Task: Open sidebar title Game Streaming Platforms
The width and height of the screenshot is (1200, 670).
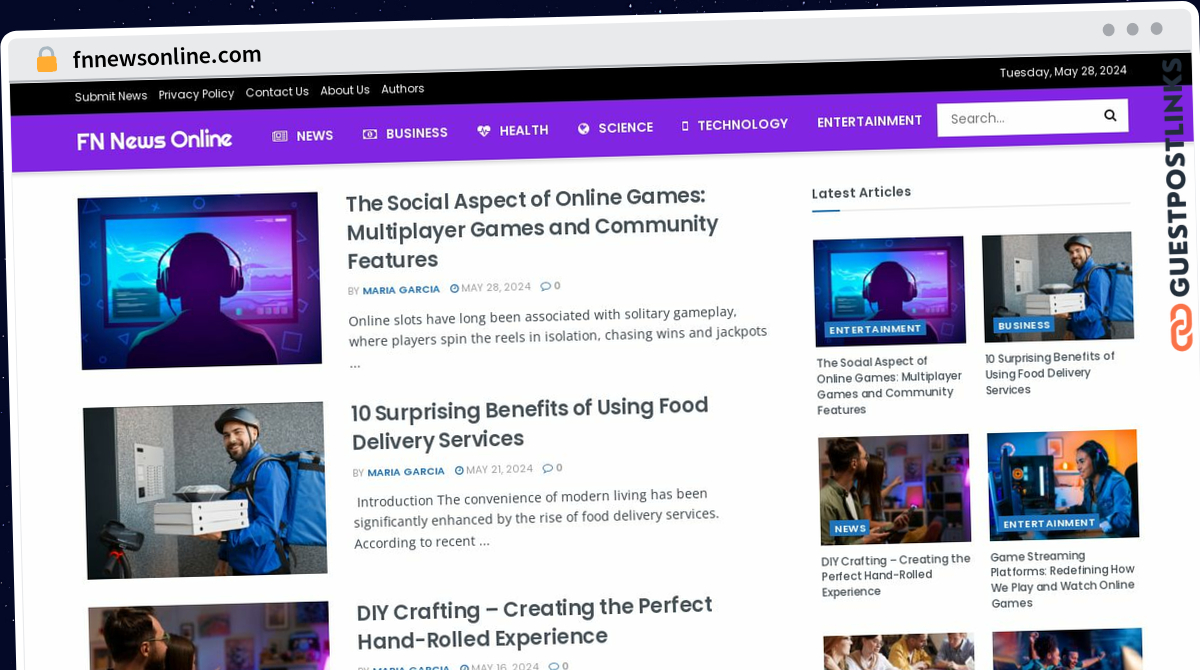Action: (1062, 579)
